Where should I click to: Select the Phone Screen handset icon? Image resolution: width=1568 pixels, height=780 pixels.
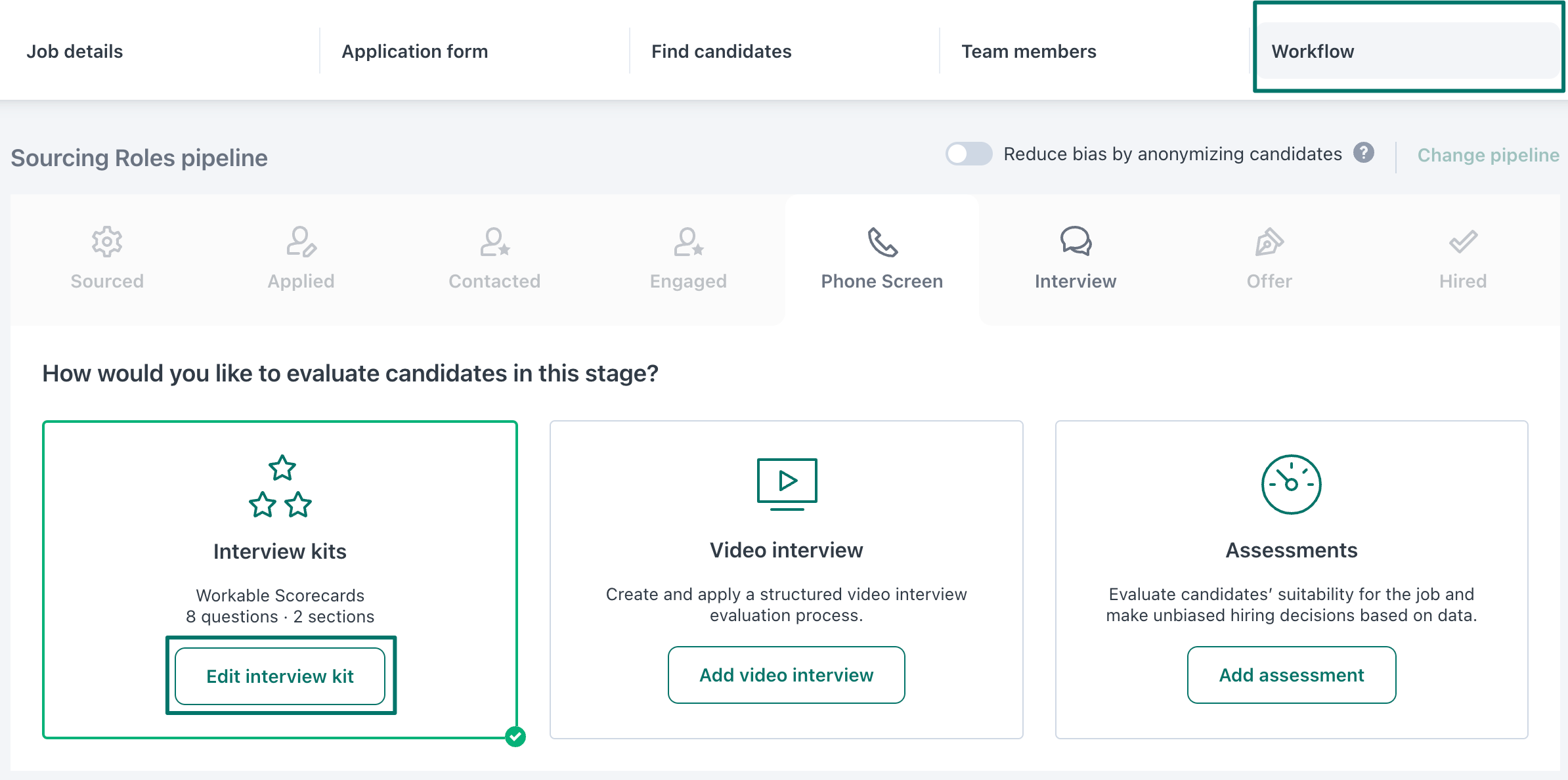882,242
